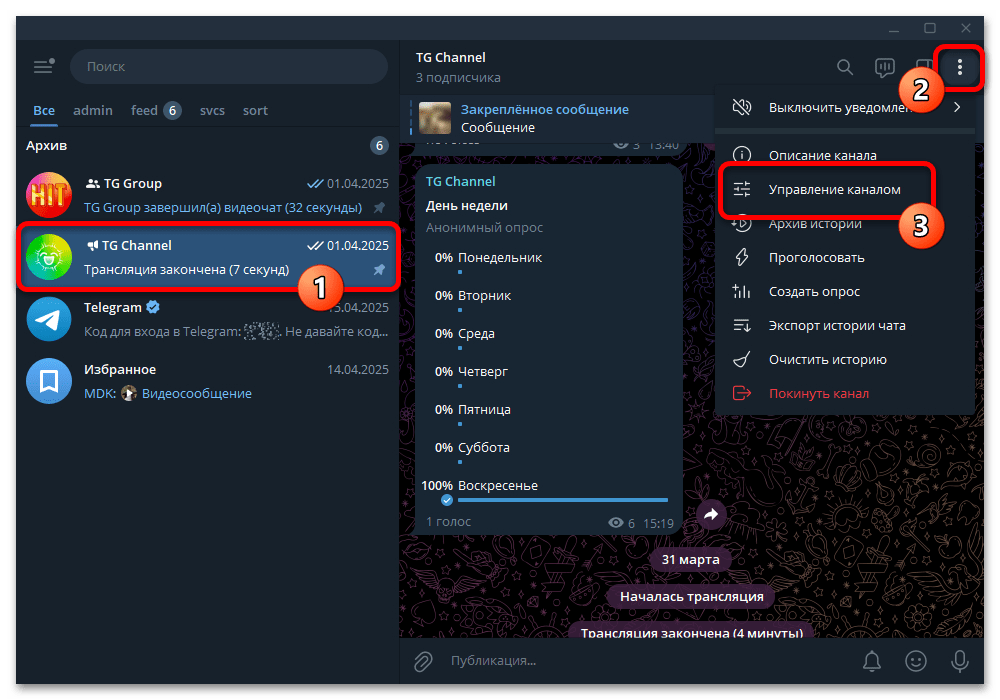Choose Проголосовать in the menu

click(x=845, y=258)
